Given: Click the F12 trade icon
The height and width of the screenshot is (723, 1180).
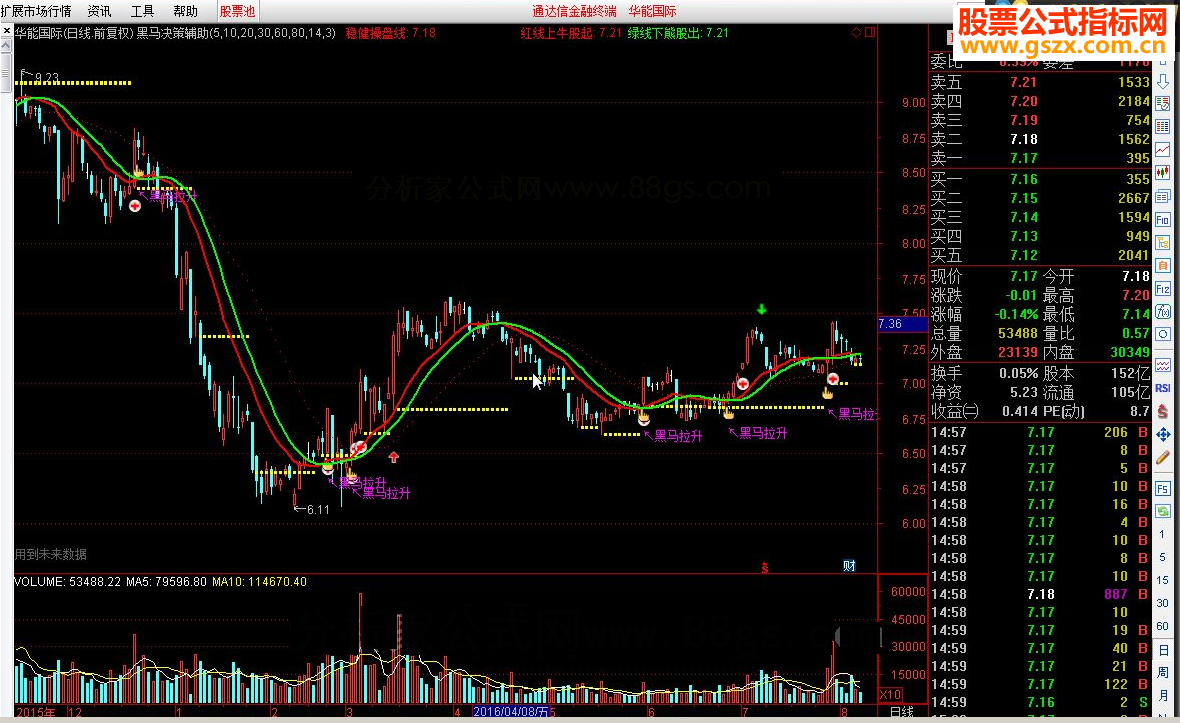Looking at the screenshot, I should click(x=1163, y=289).
